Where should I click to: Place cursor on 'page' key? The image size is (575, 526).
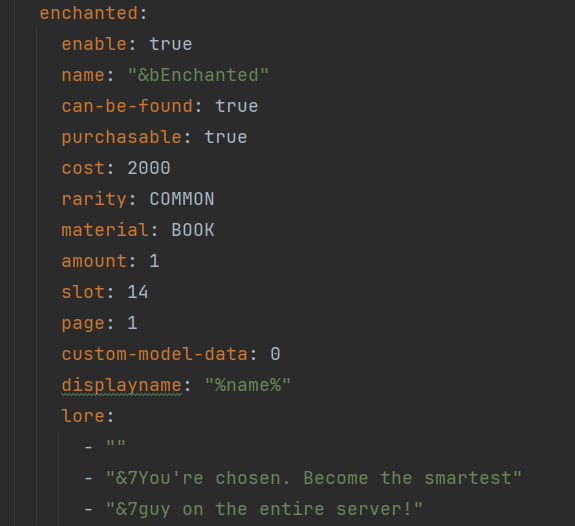[x=83, y=324]
